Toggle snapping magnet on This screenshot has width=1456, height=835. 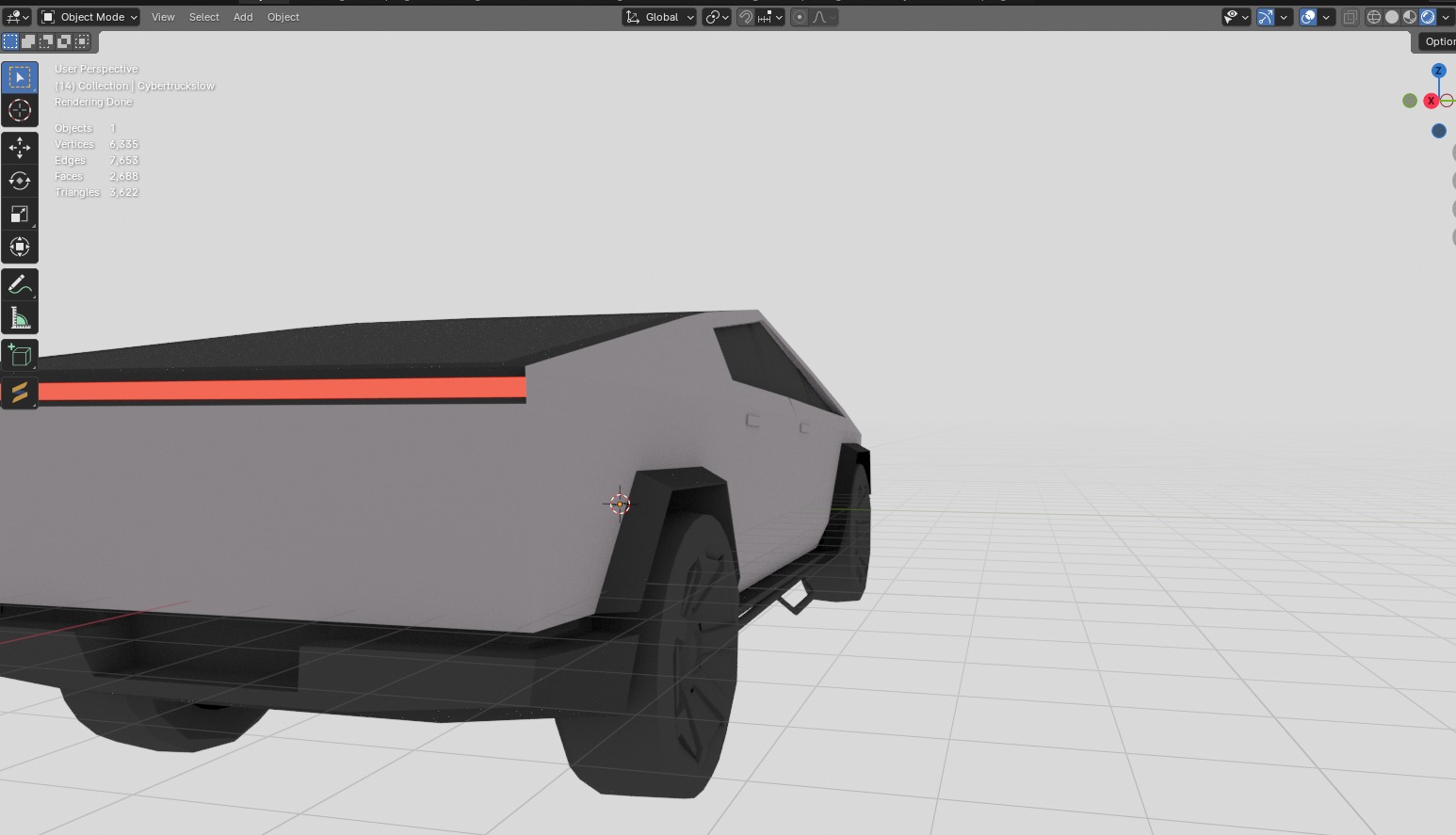(x=745, y=17)
